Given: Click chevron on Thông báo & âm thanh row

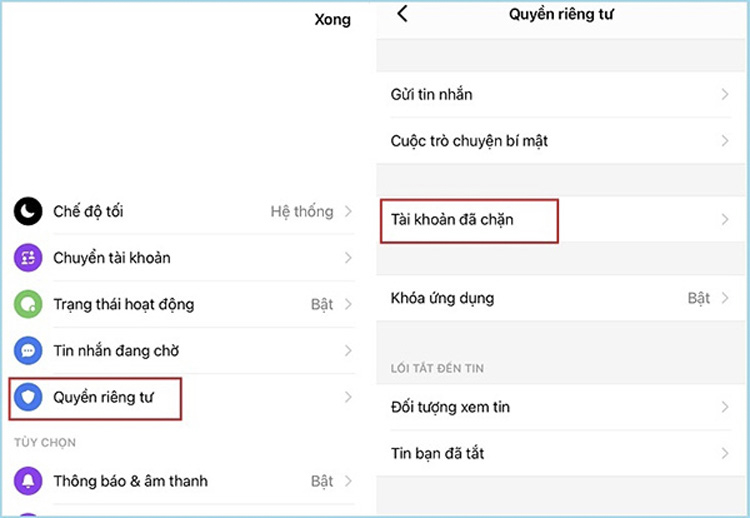Looking at the screenshot, I should coord(348,481).
